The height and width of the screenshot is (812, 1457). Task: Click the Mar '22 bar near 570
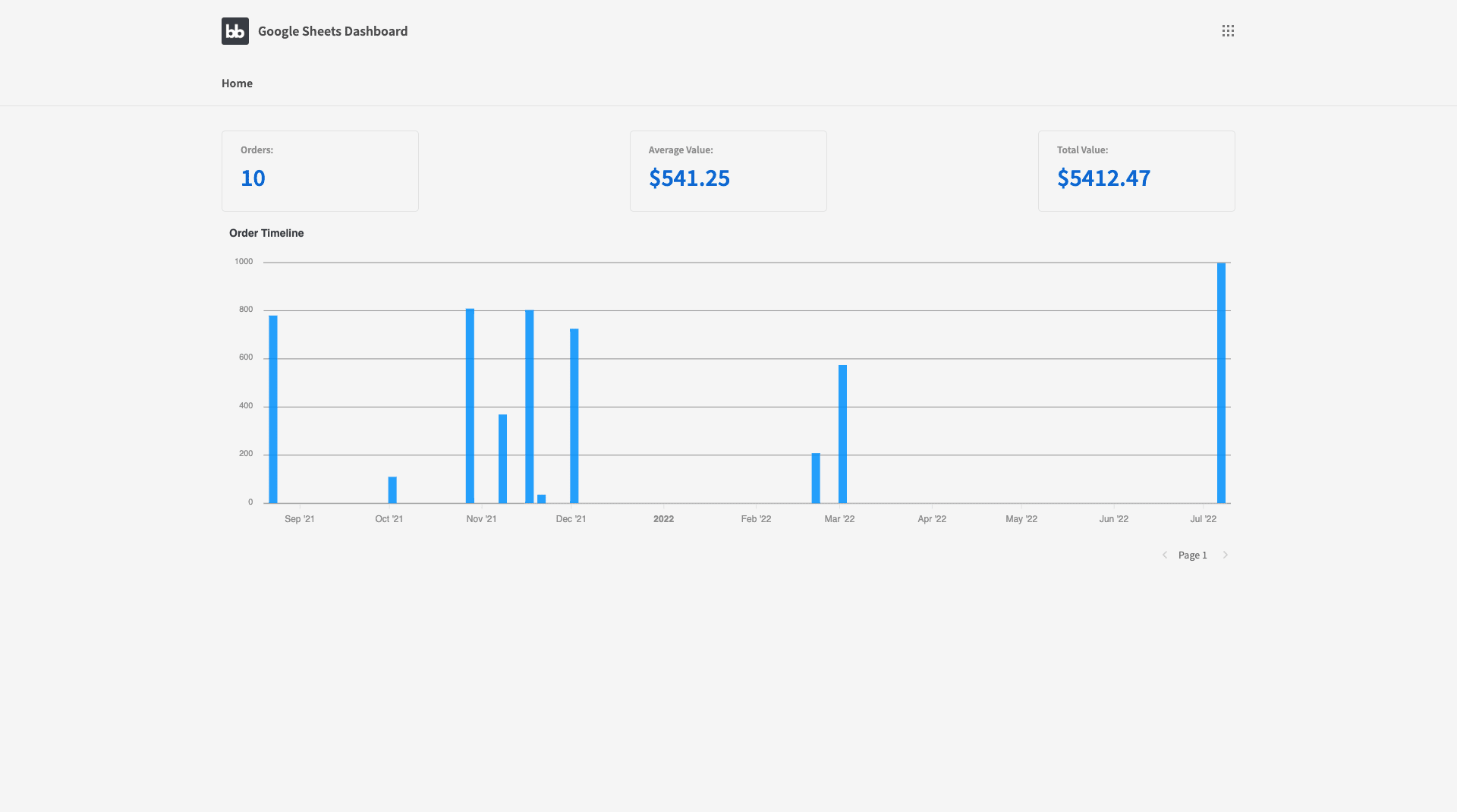click(842, 434)
